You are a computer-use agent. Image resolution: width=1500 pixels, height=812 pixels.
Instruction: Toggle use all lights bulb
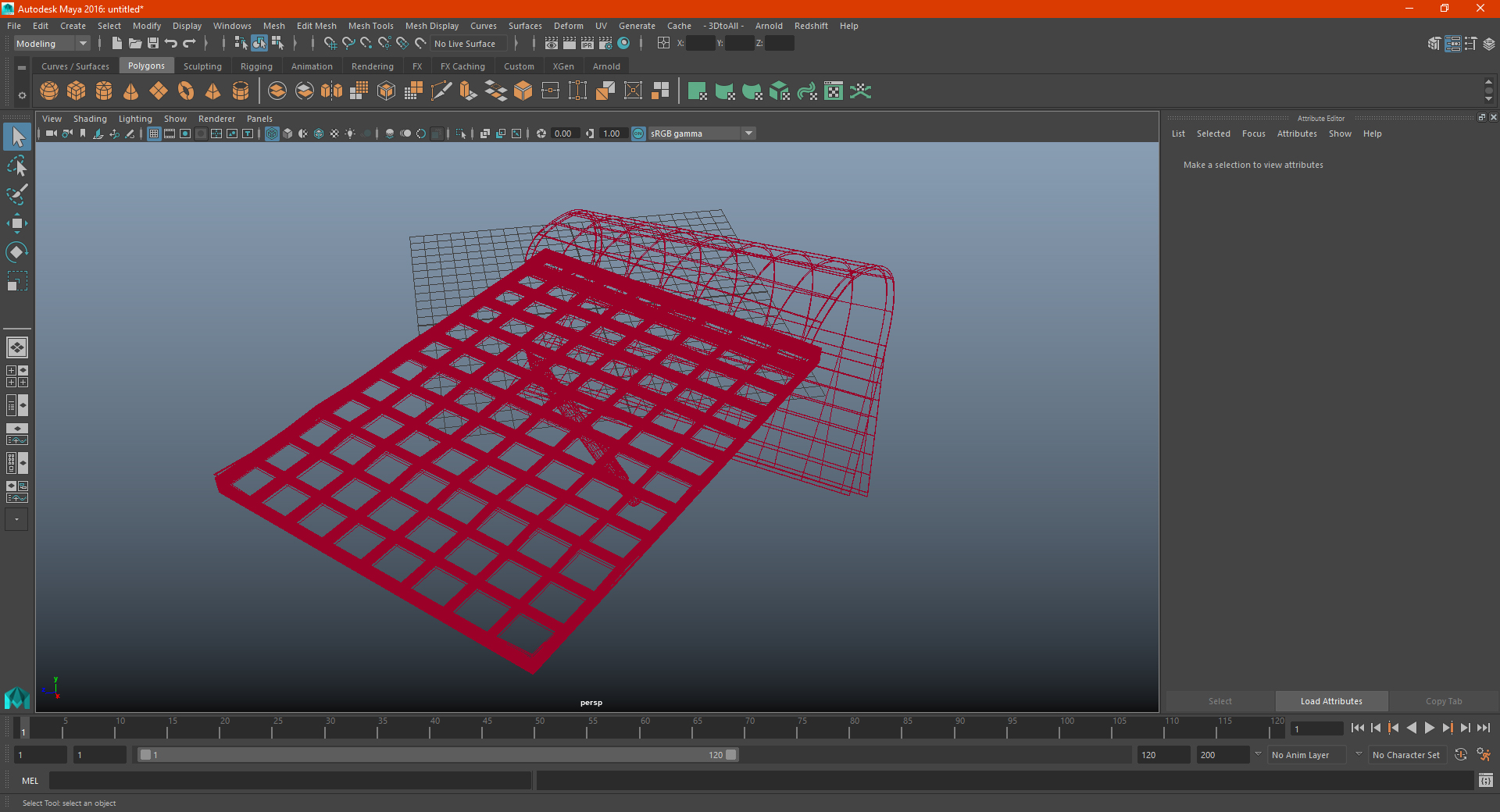[x=350, y=134]
